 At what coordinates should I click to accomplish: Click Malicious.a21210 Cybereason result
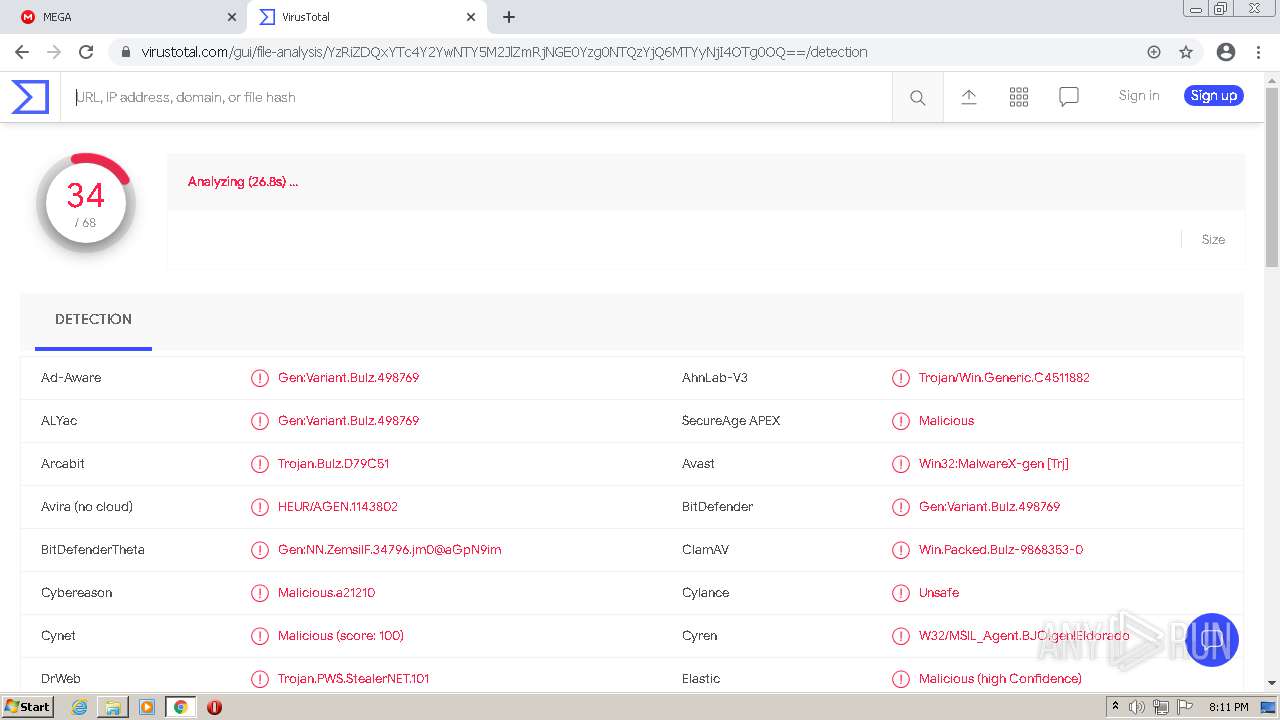point(326,593)
